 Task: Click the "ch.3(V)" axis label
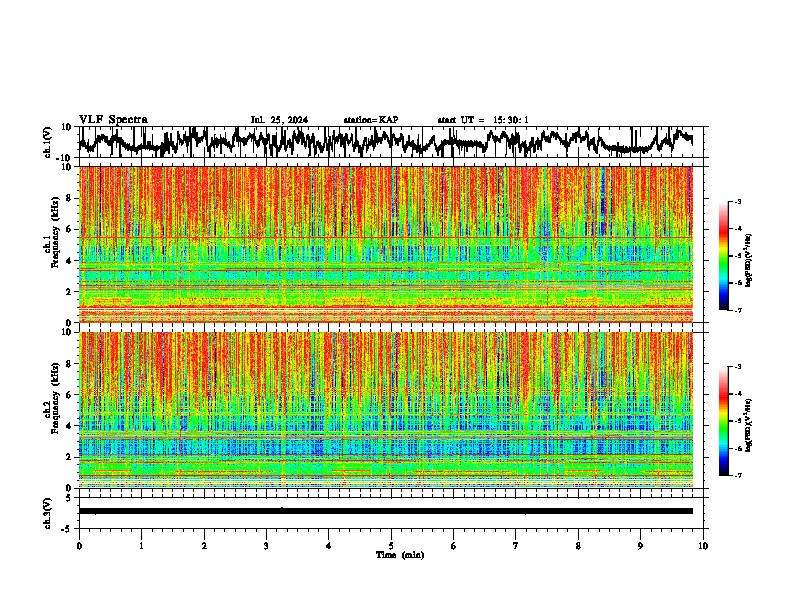pyautogui.click(x=48, y=513)
